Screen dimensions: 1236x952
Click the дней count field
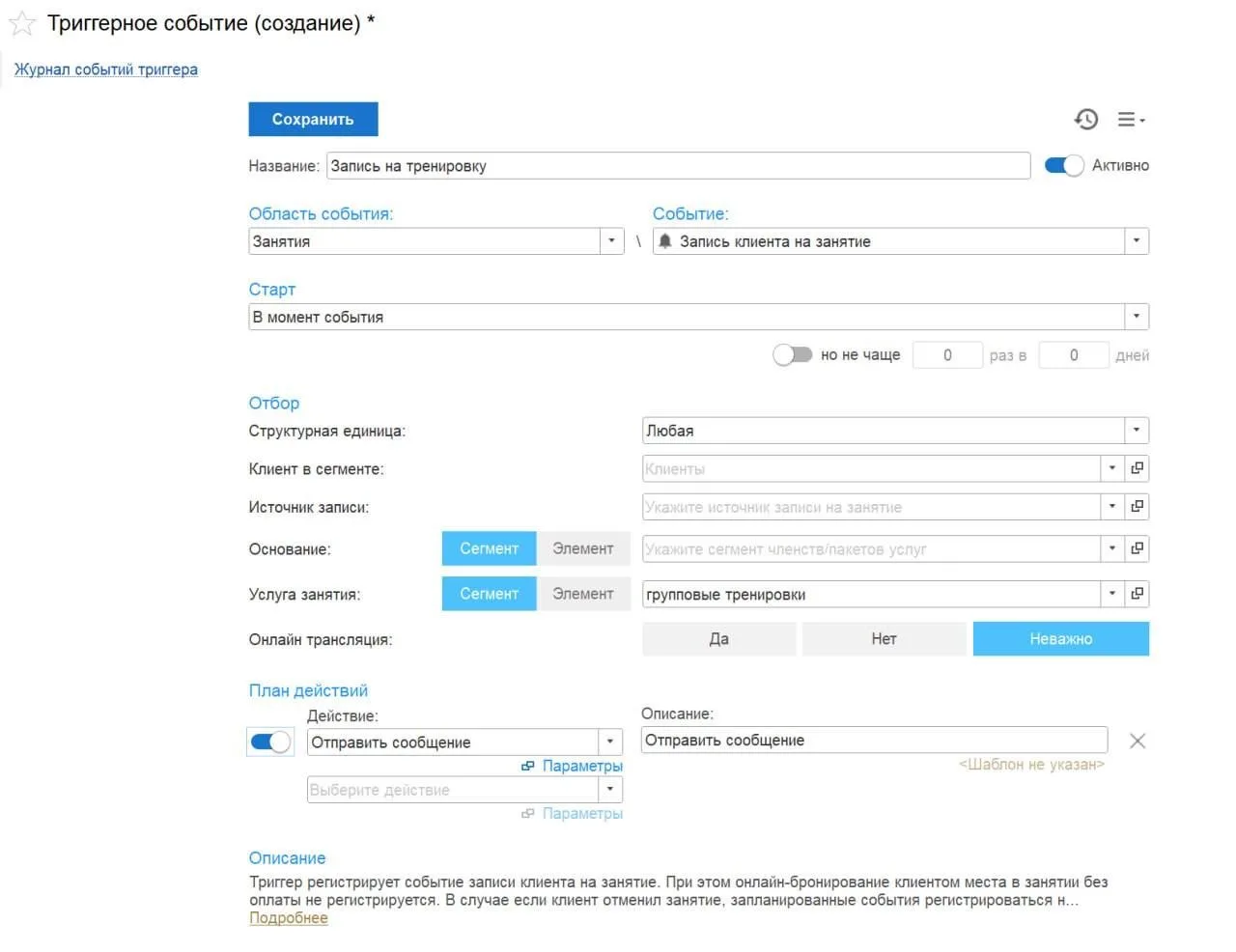(1074, 355)
